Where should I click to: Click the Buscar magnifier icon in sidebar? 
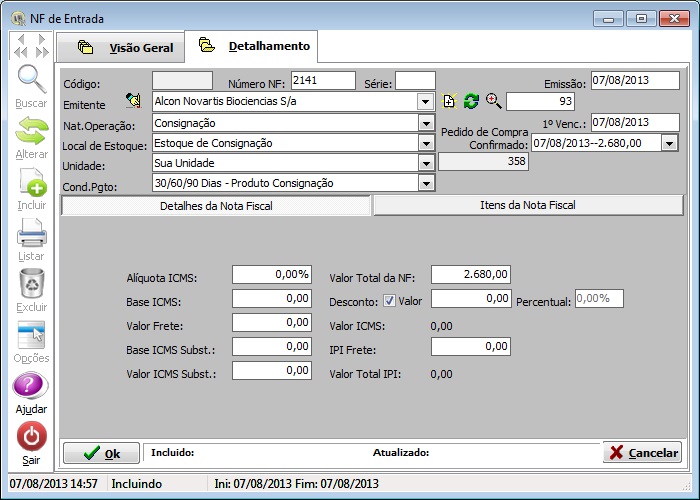pos(31,80)
